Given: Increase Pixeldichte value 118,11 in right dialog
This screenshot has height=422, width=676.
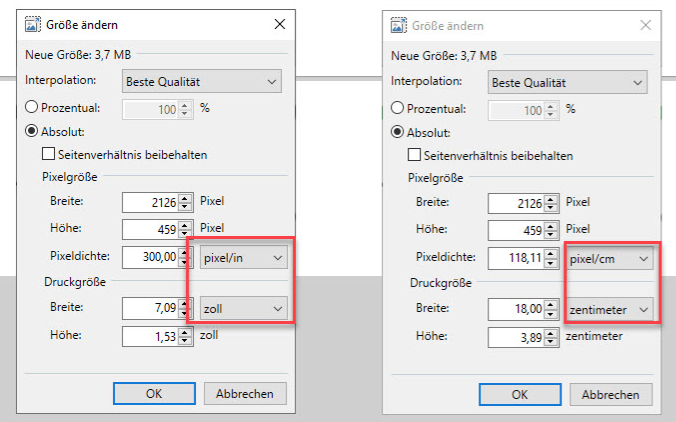Looking at the screenshot, I should pos(551,255).
